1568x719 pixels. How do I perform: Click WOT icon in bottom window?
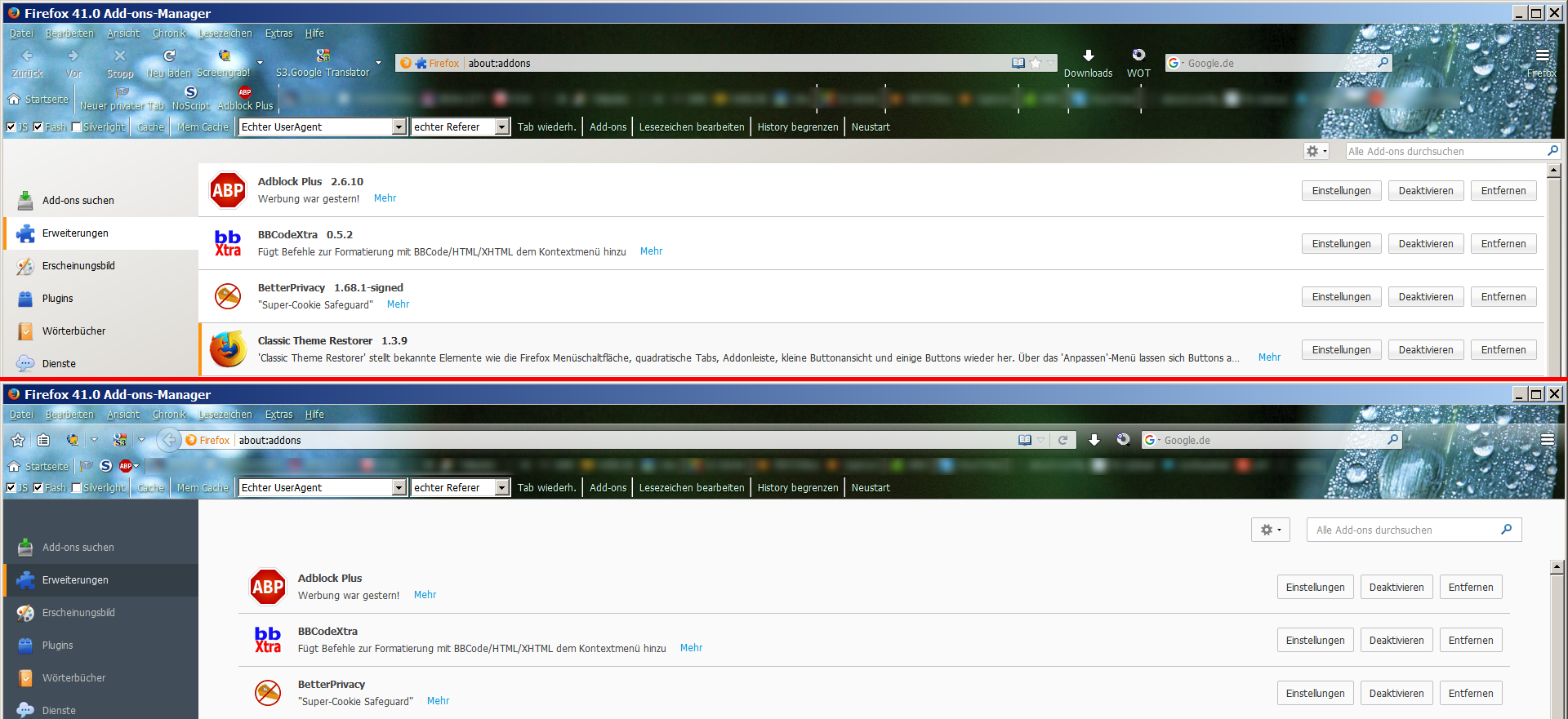click(x=1124, y=440)
